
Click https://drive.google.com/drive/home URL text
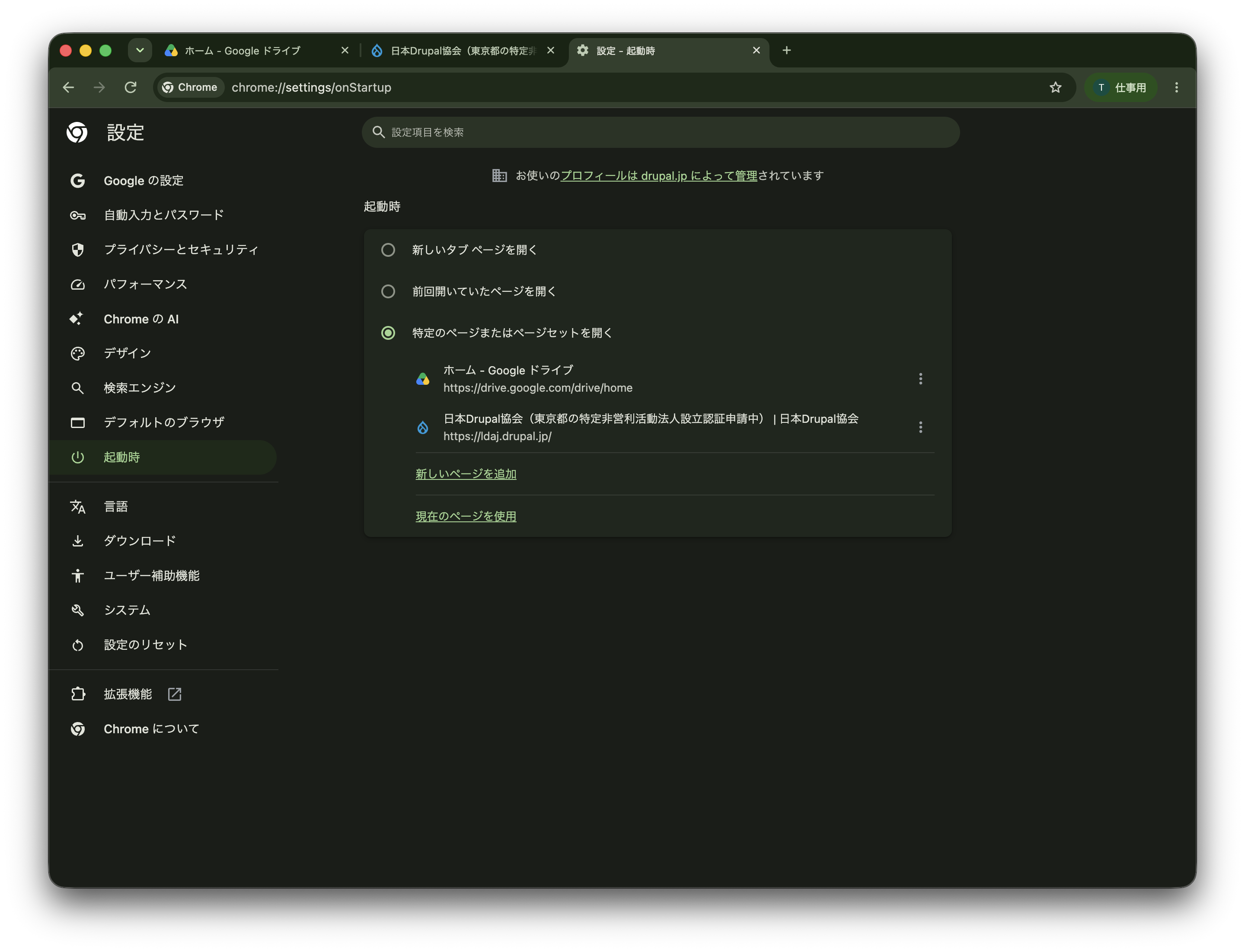tap(538, 388)
